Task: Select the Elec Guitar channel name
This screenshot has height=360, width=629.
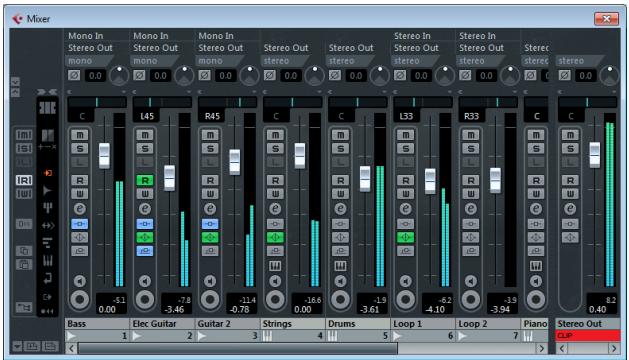Action: tap(162, 324)
